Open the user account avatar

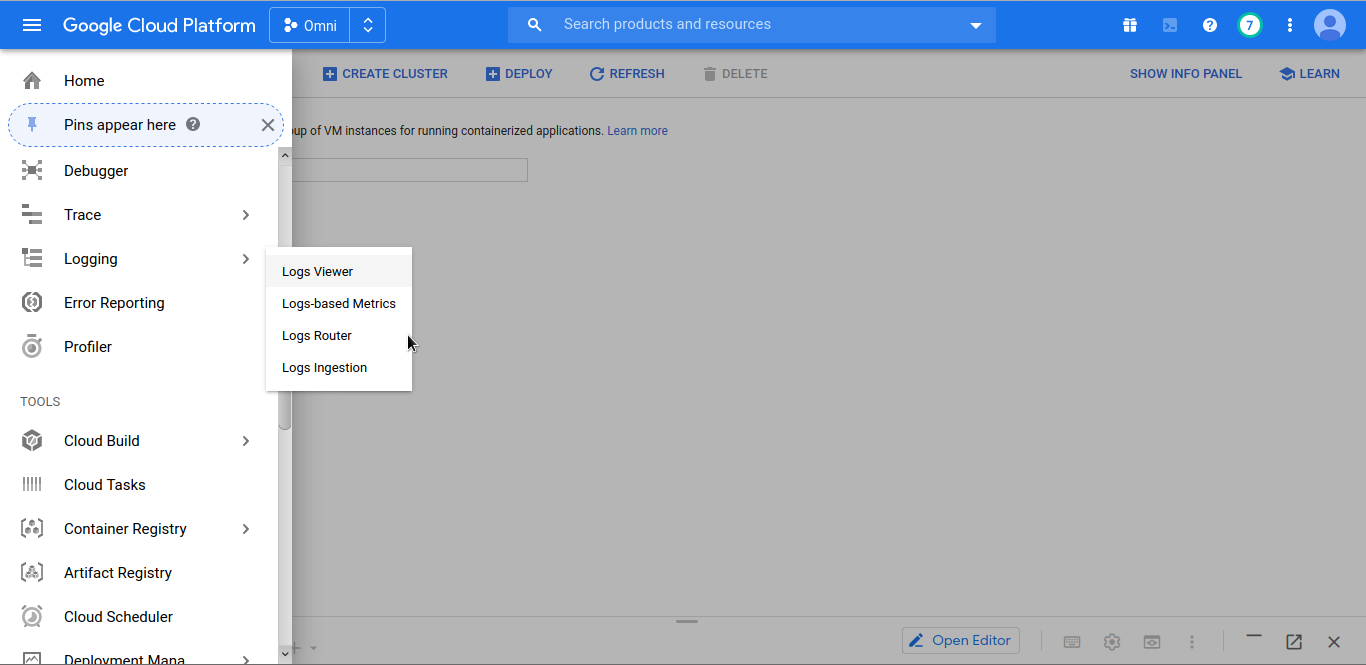[x=1330, y=25]
